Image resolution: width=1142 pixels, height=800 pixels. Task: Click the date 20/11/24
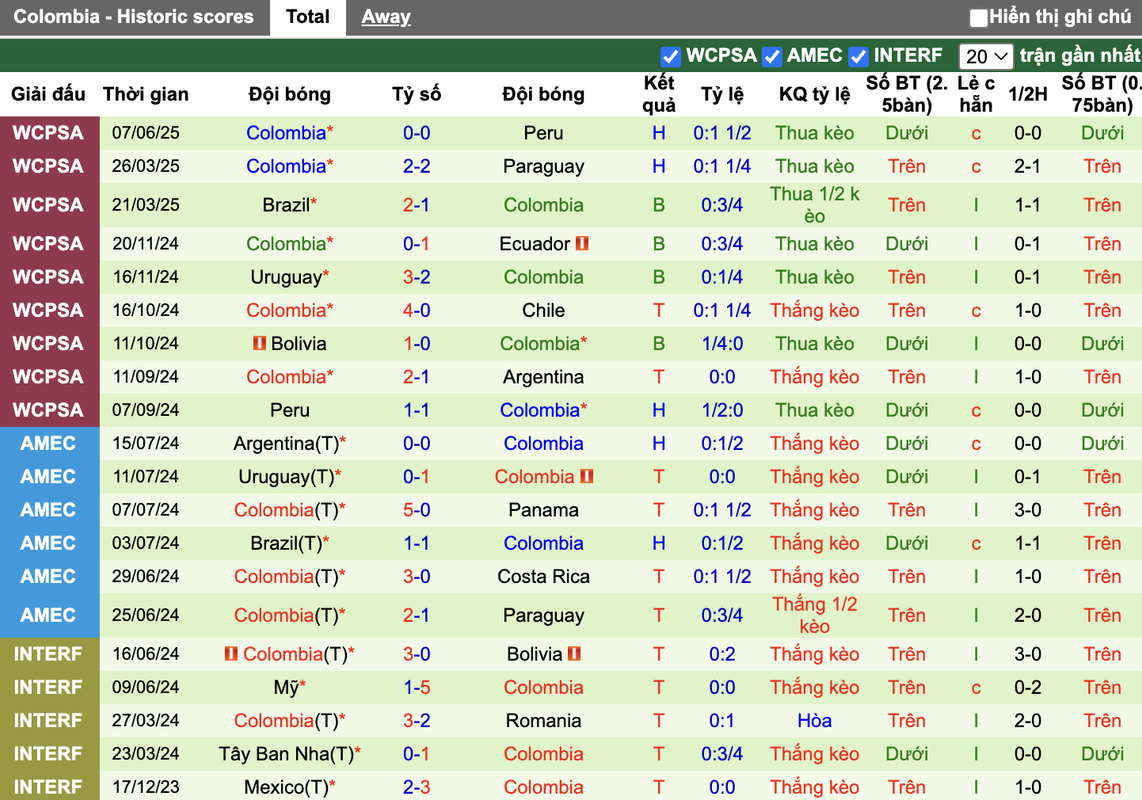click(x=146, y=244)
